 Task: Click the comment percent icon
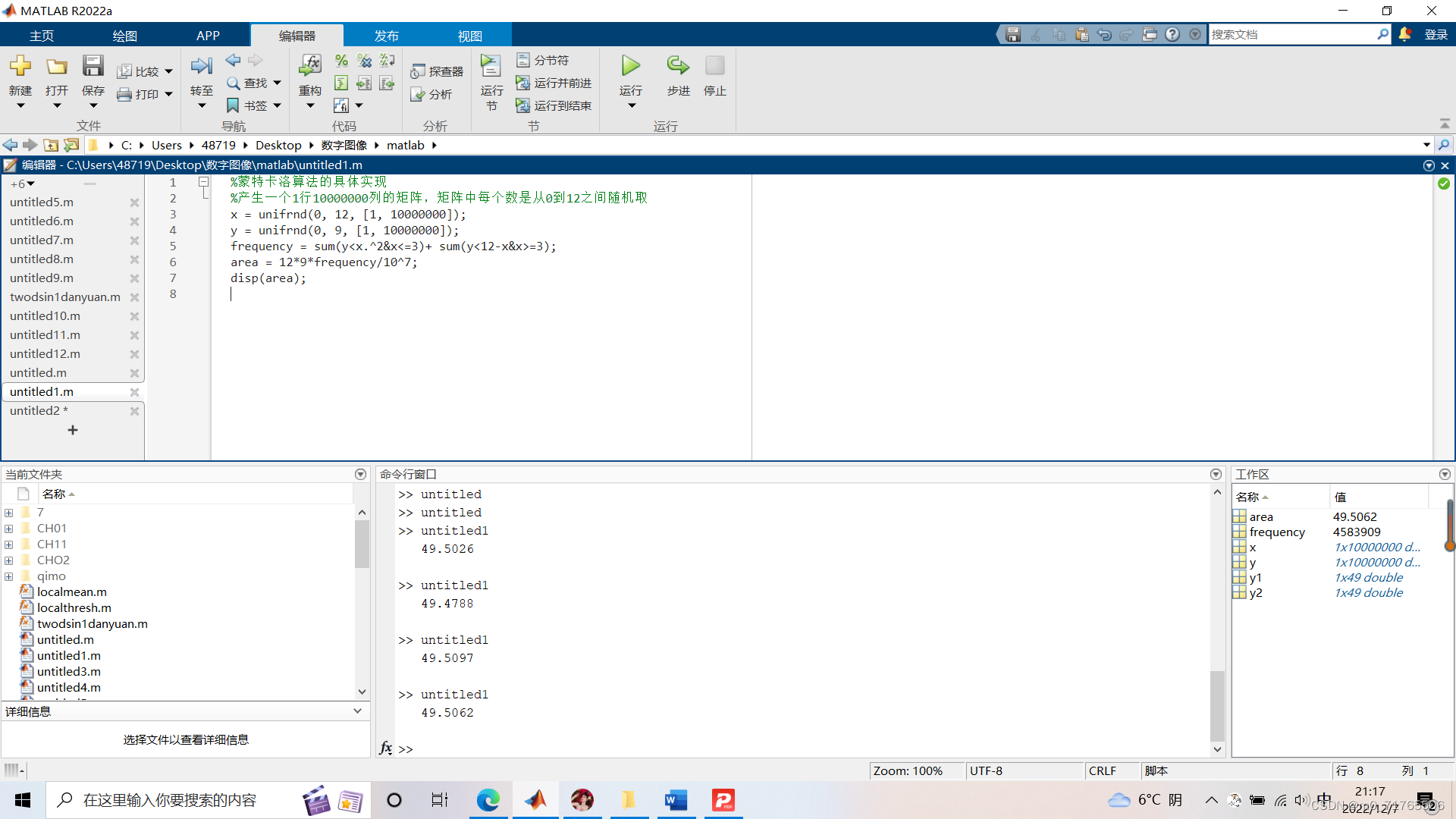pyautogui.click(x=341, y=61)
